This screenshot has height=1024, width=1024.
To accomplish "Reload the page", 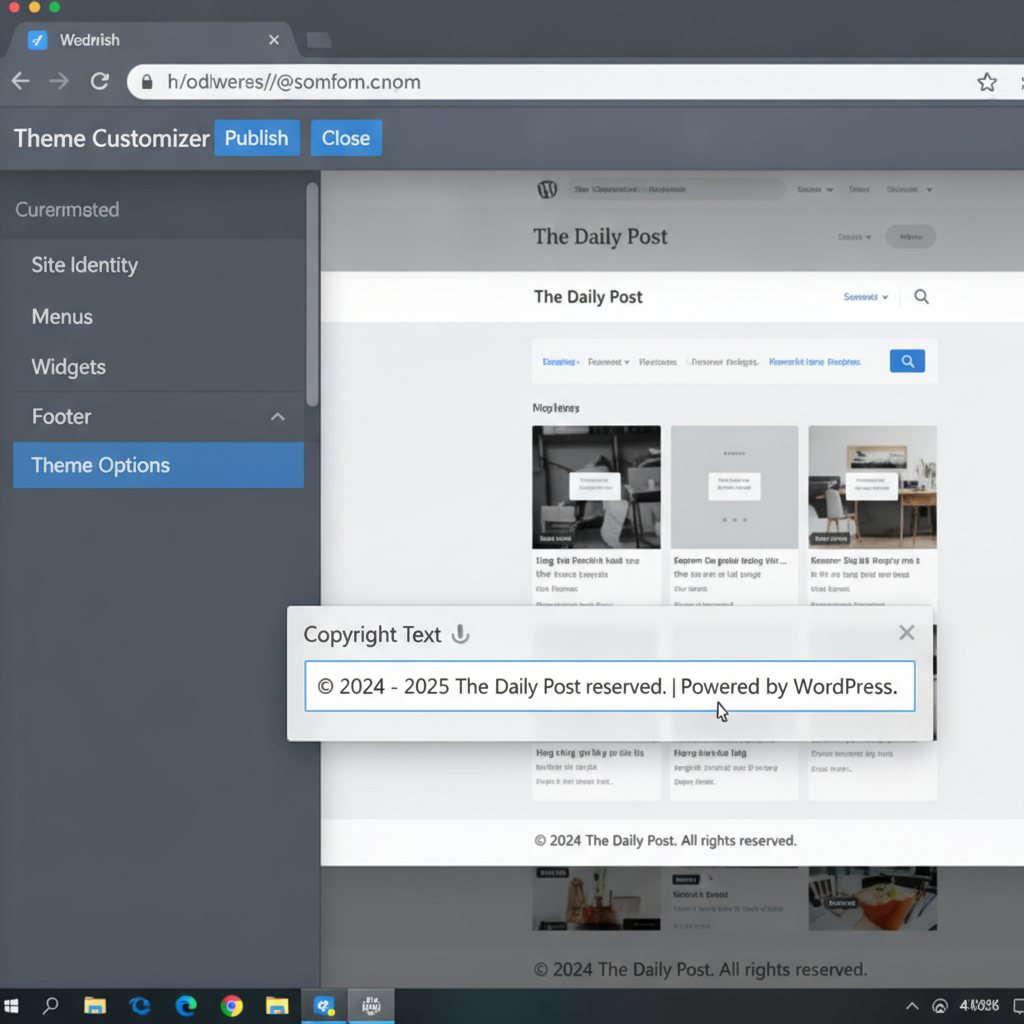I will (x=99, y=82).
